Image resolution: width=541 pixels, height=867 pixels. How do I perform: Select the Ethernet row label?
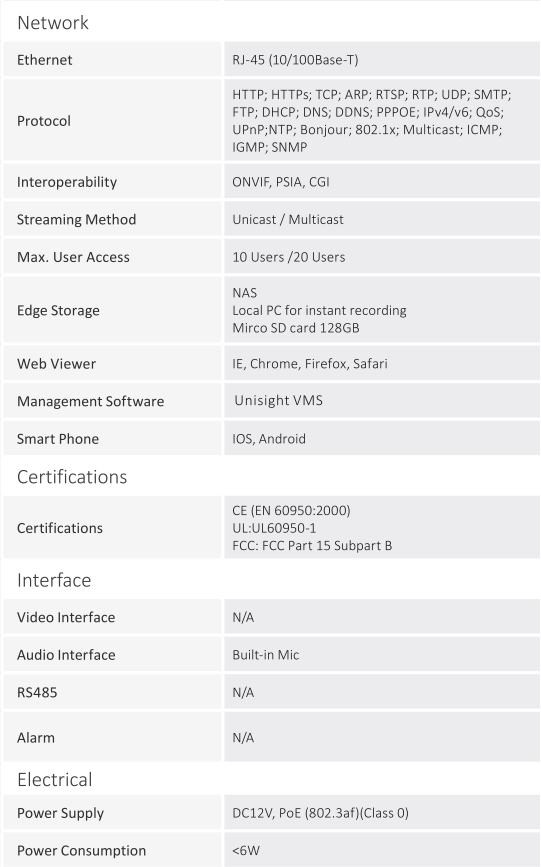44,60
